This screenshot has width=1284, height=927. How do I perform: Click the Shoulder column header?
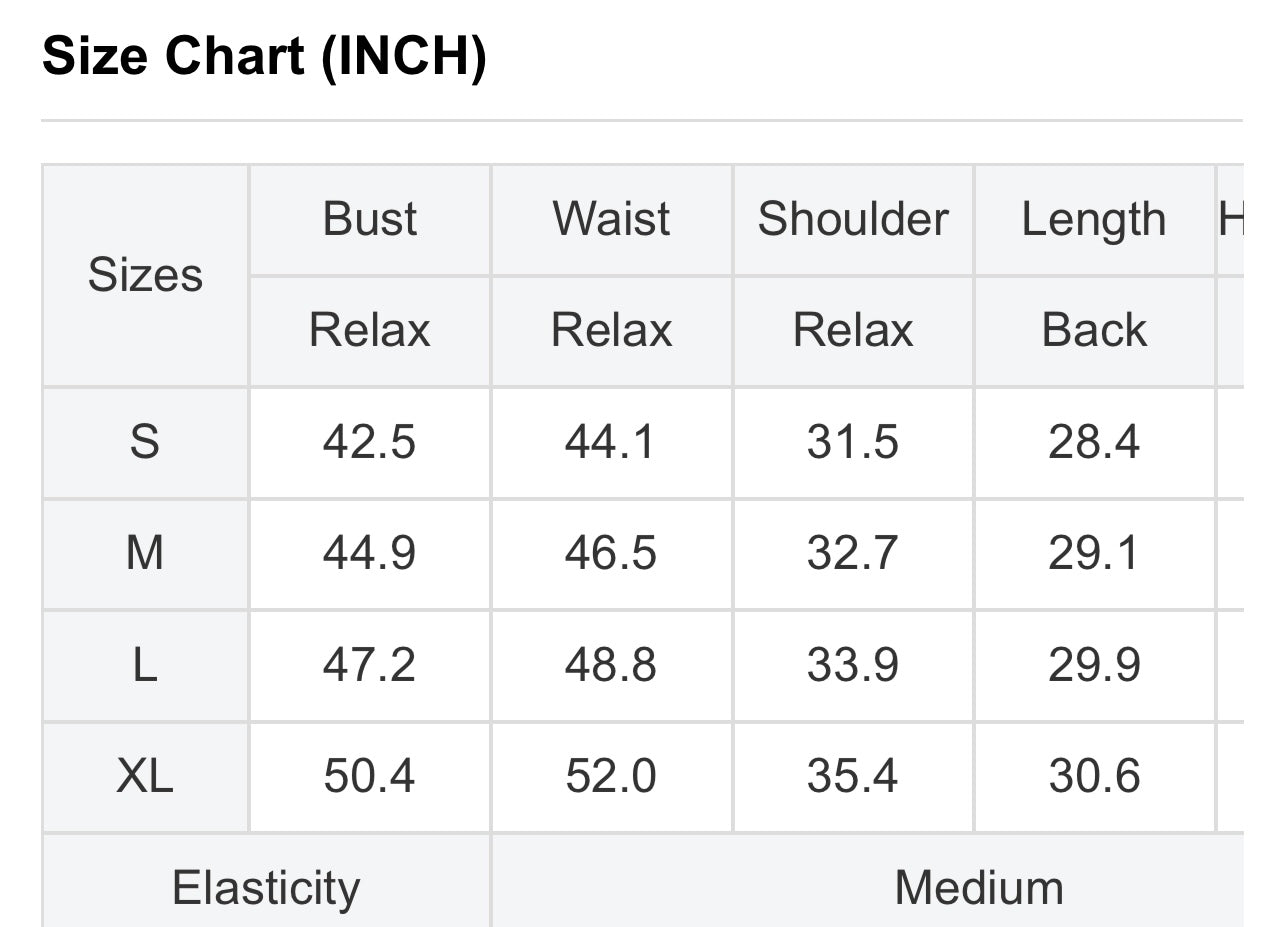[x=853, y=219]
